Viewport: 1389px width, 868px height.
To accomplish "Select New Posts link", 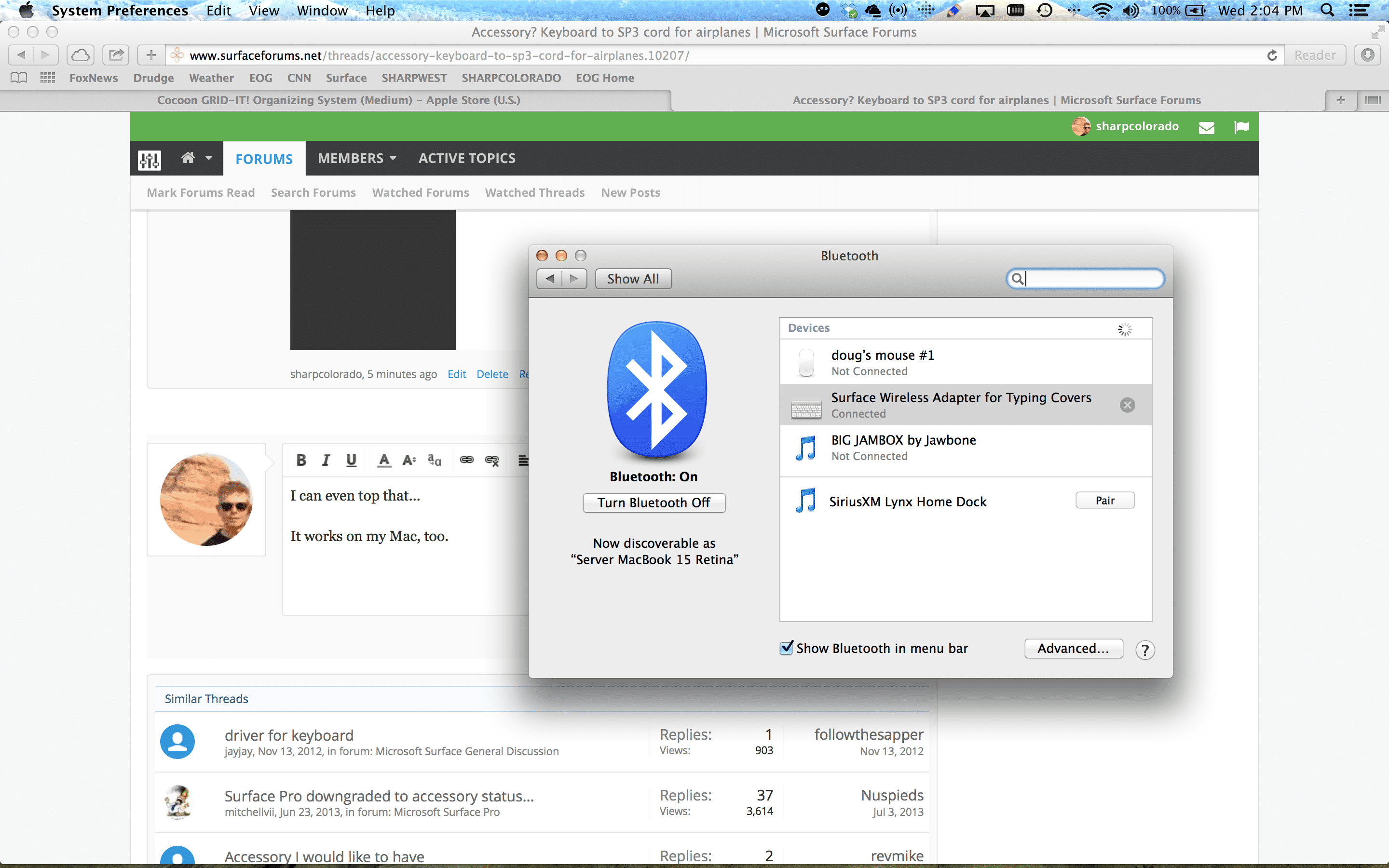I will (630, 192).
